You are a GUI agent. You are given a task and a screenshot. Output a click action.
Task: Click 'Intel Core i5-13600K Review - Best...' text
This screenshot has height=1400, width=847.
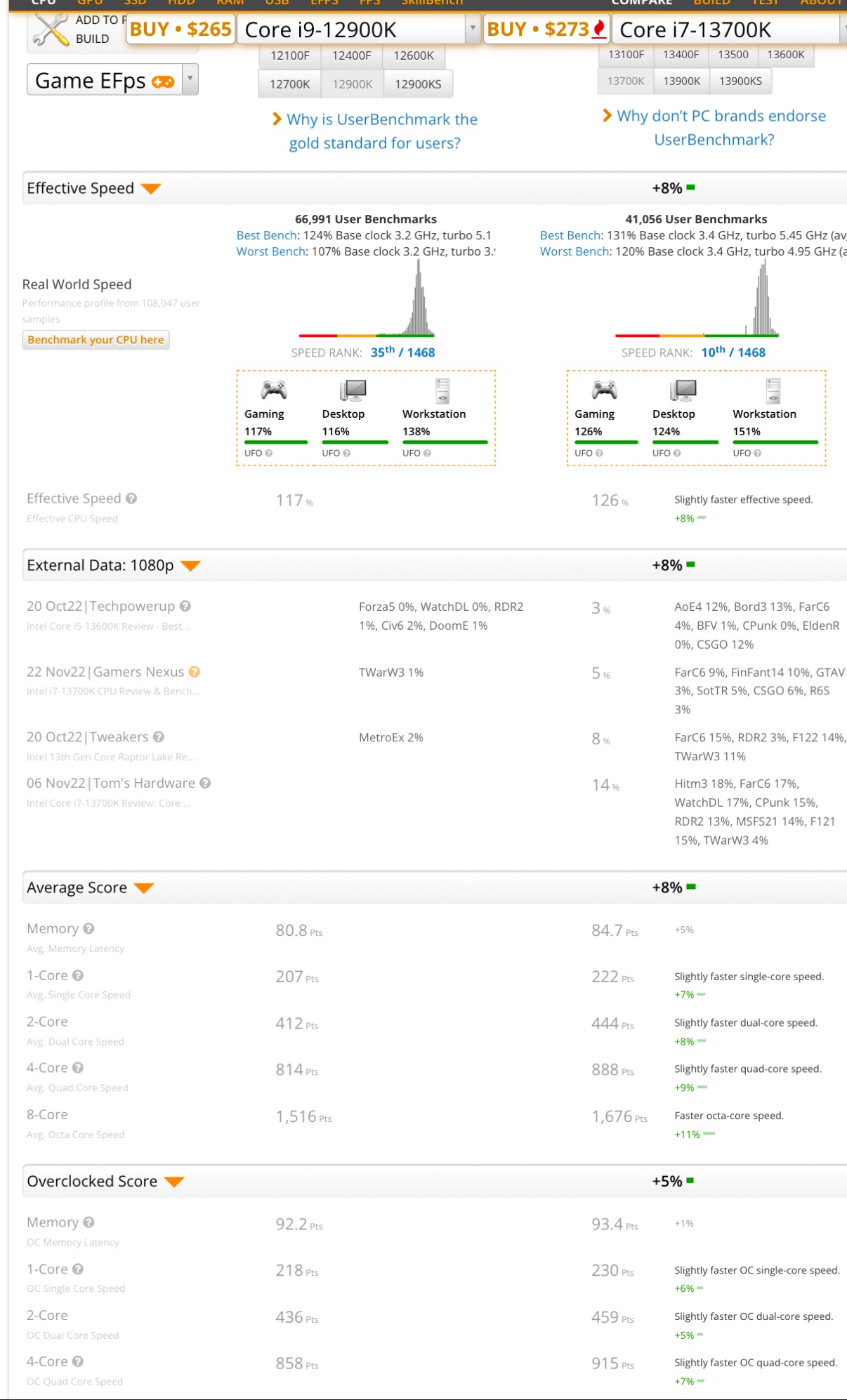click(108, 626)
